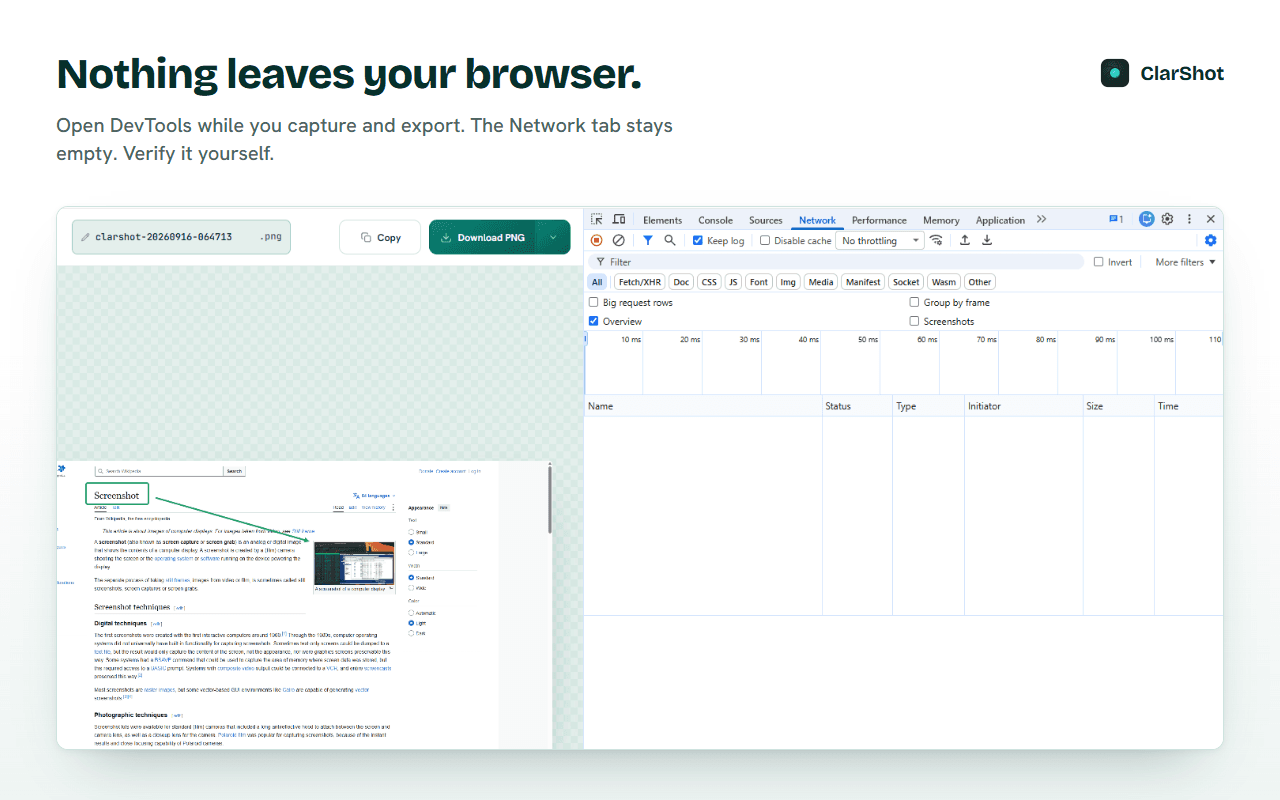
Task: Toggle the device toolbar icon
Action: (619, 219)
